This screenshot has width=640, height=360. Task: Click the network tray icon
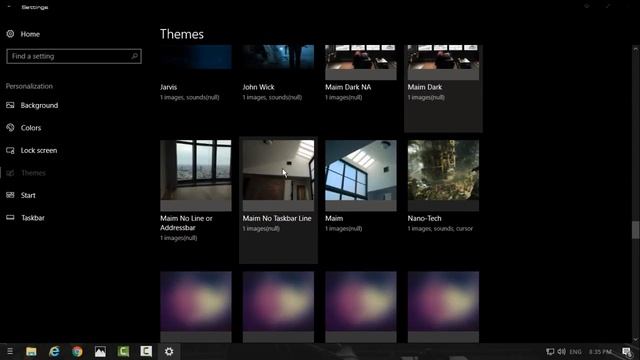[x=550, y=351]
